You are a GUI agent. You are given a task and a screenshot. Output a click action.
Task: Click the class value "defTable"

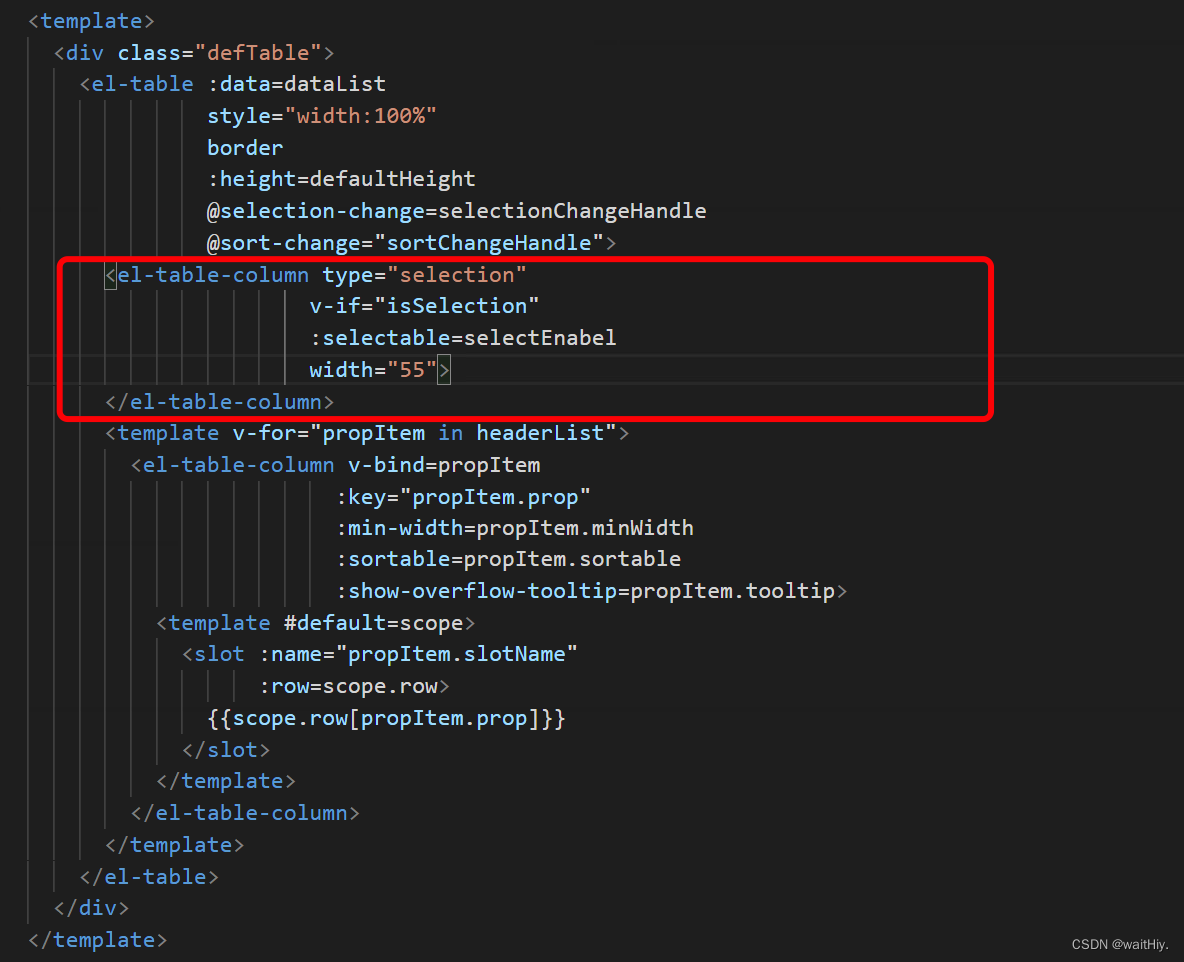258,53
